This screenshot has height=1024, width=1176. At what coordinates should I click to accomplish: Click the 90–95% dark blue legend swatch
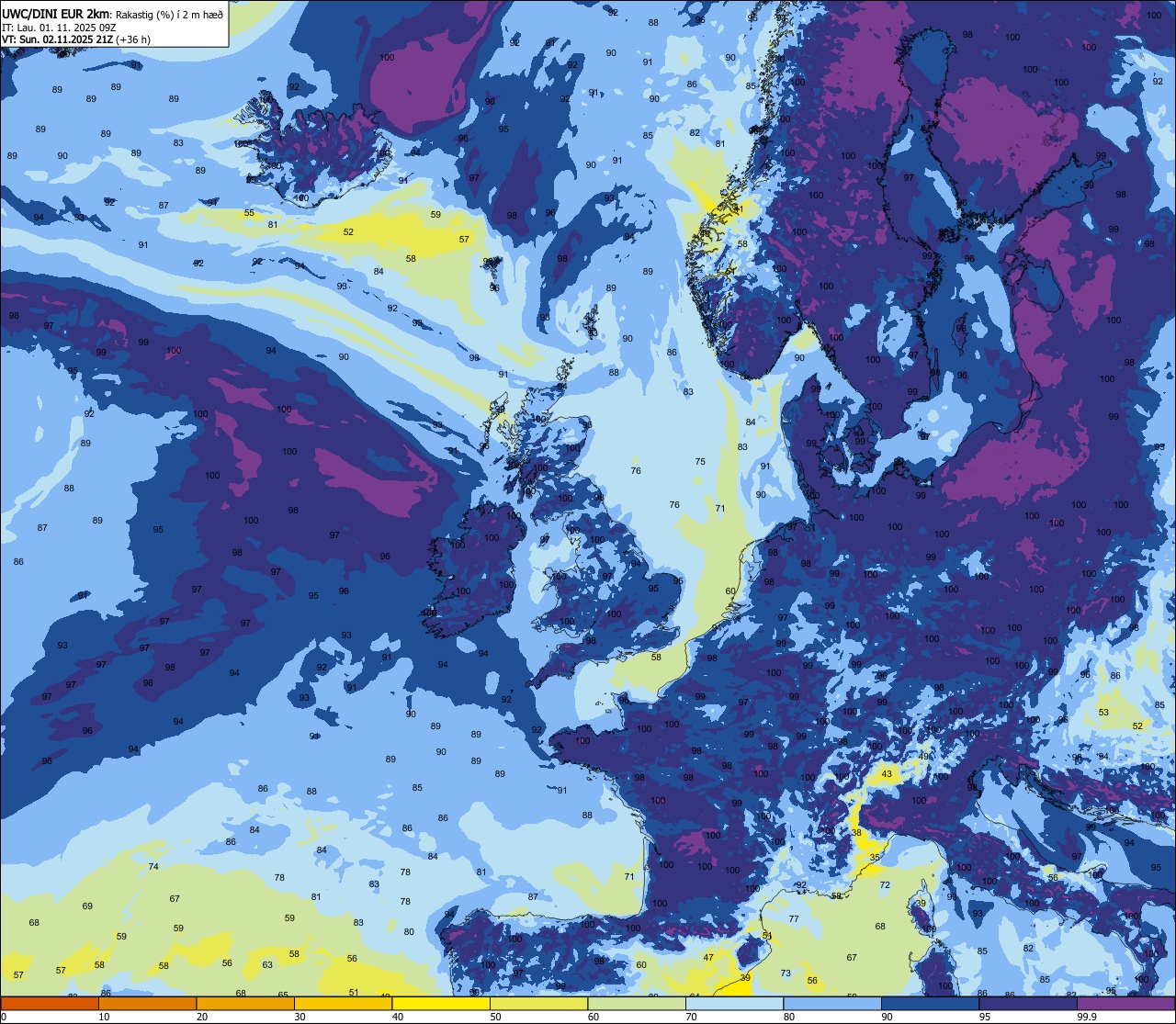[x=930, y=1004]
